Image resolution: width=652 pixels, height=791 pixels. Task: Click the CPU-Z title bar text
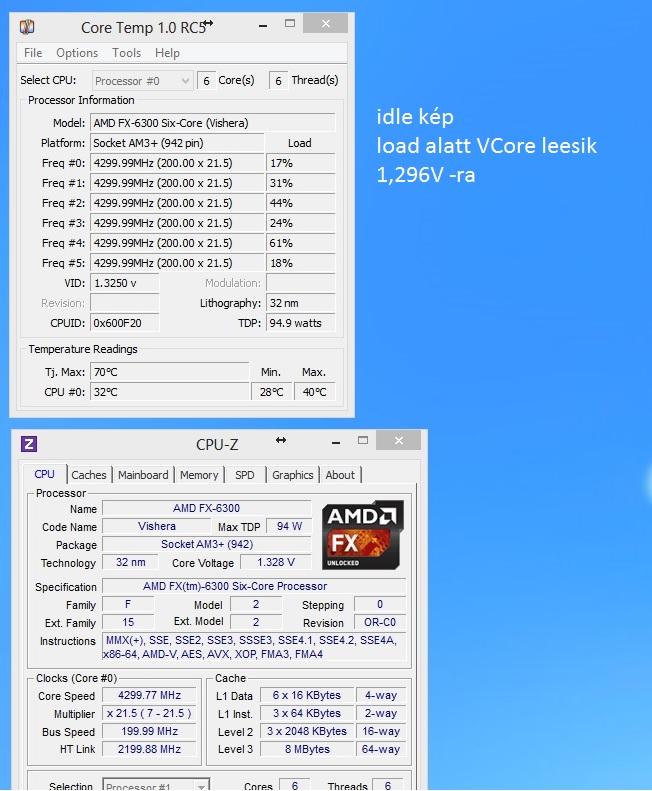[217, 445]
